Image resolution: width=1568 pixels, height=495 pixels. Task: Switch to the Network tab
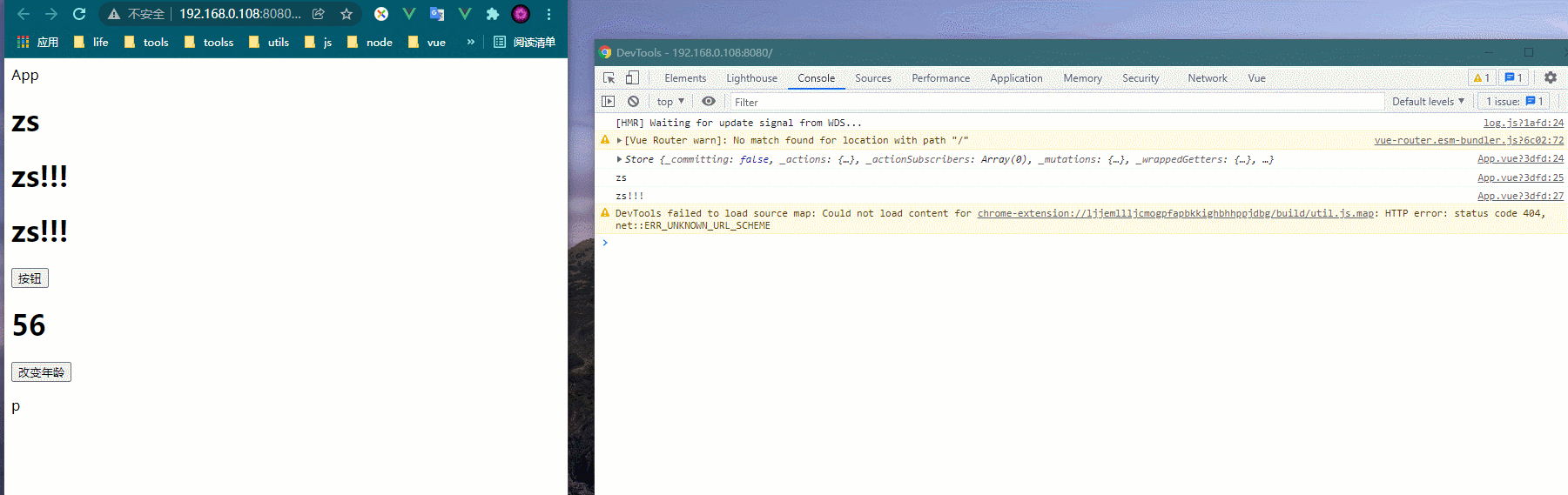pyautogui.click(x=1208, y=78)
